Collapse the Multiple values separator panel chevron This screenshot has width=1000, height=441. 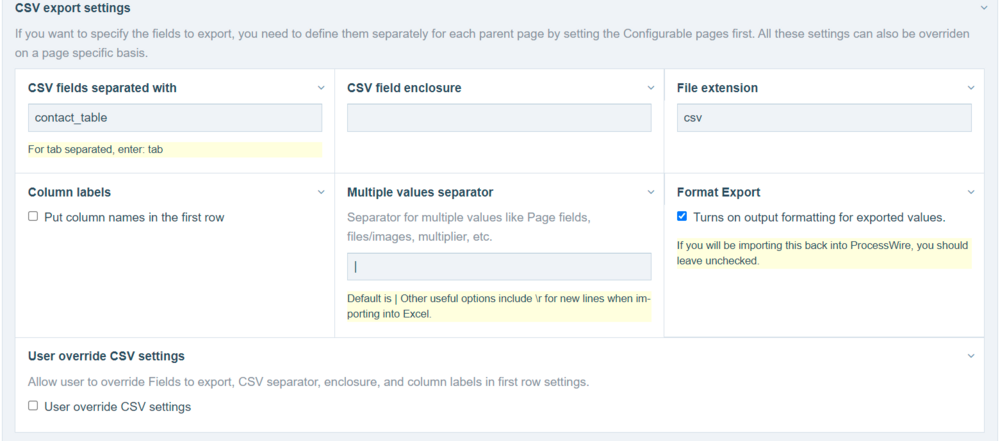[x=651, y=192]
